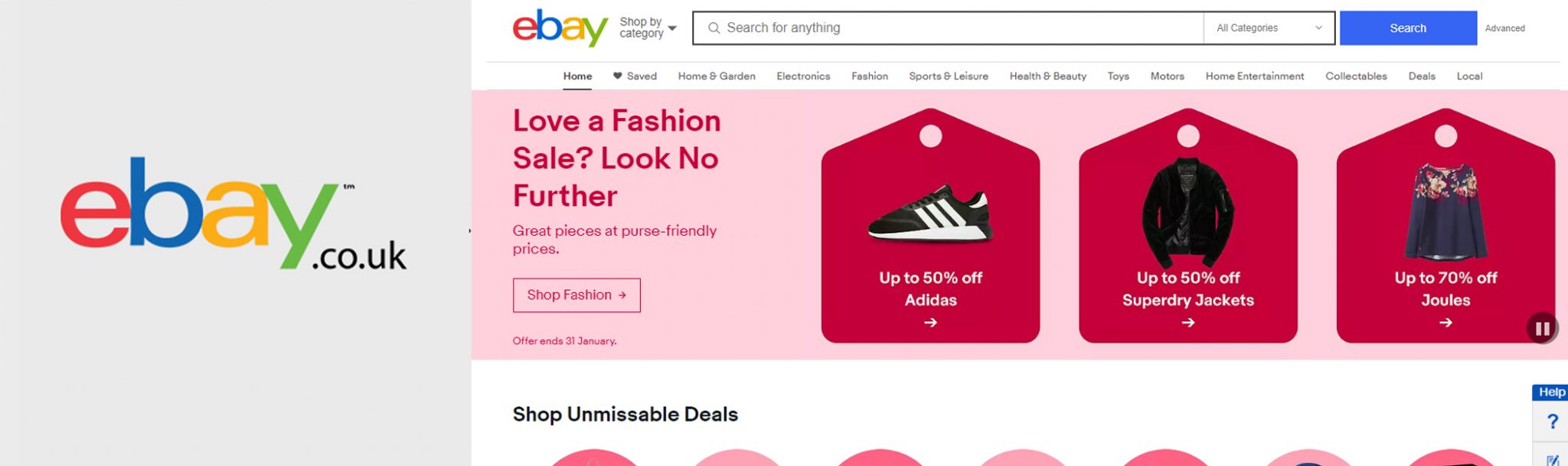
Task: Click the arrow on the Joules offer tile
Action: point(1445,324)
